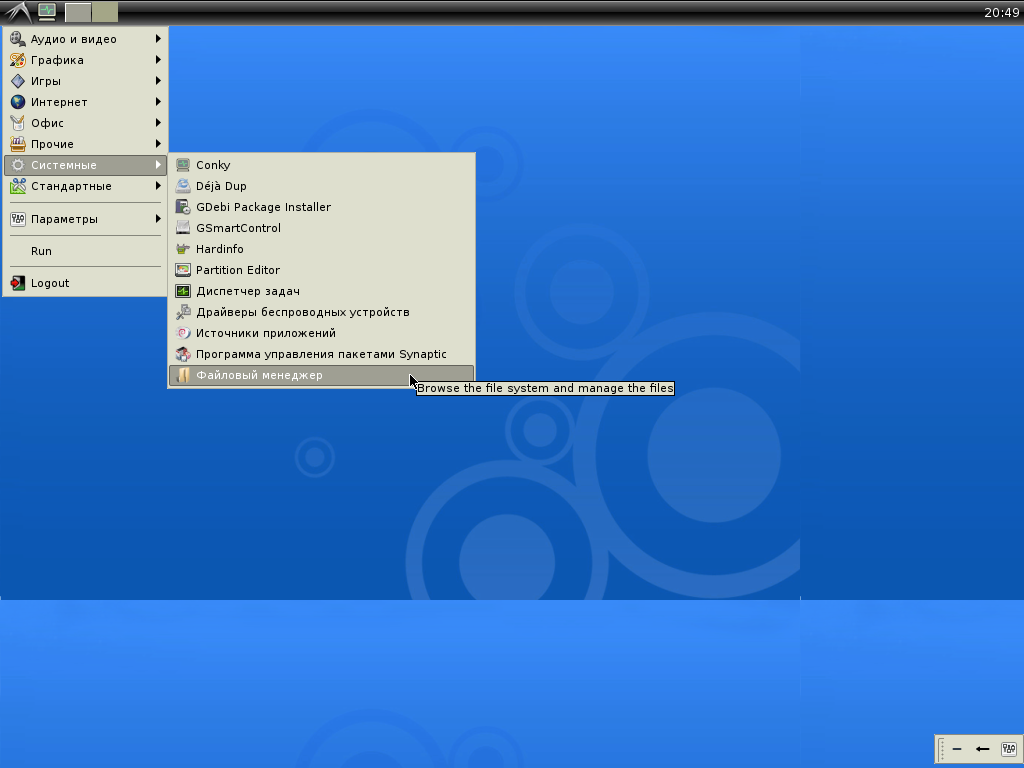The width and height of the screenshot is (1024, 768).
Task: Switch to the first desktop in the pager
Action: tap(78, 12)
